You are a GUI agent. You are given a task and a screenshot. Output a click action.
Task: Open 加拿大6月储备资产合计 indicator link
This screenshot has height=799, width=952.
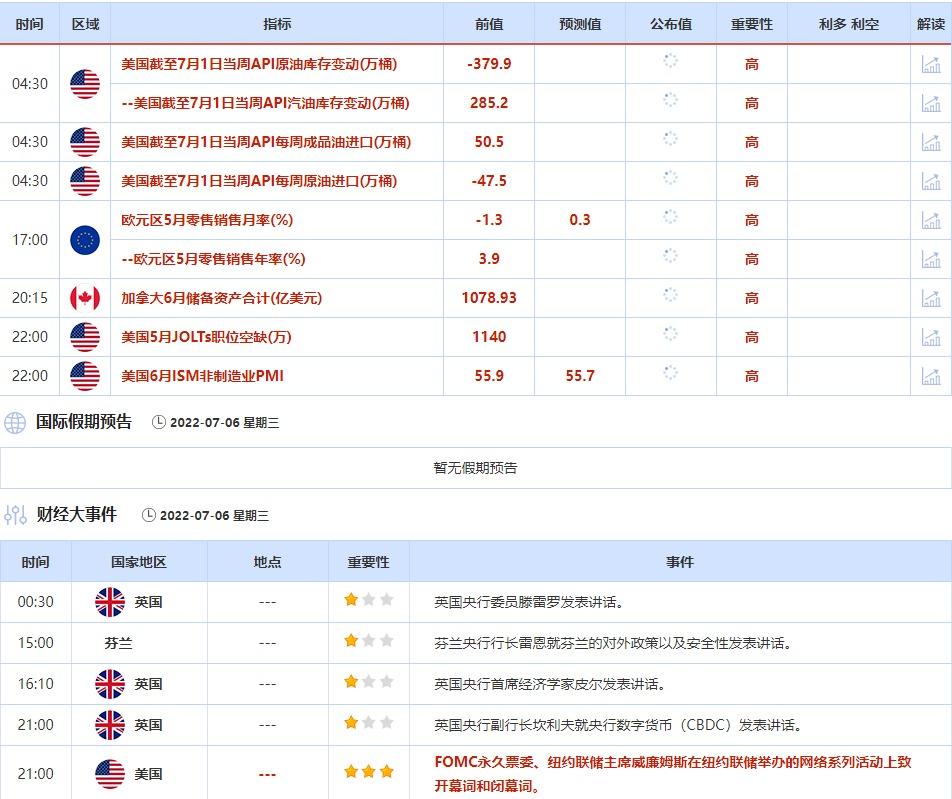click(221, 298)
